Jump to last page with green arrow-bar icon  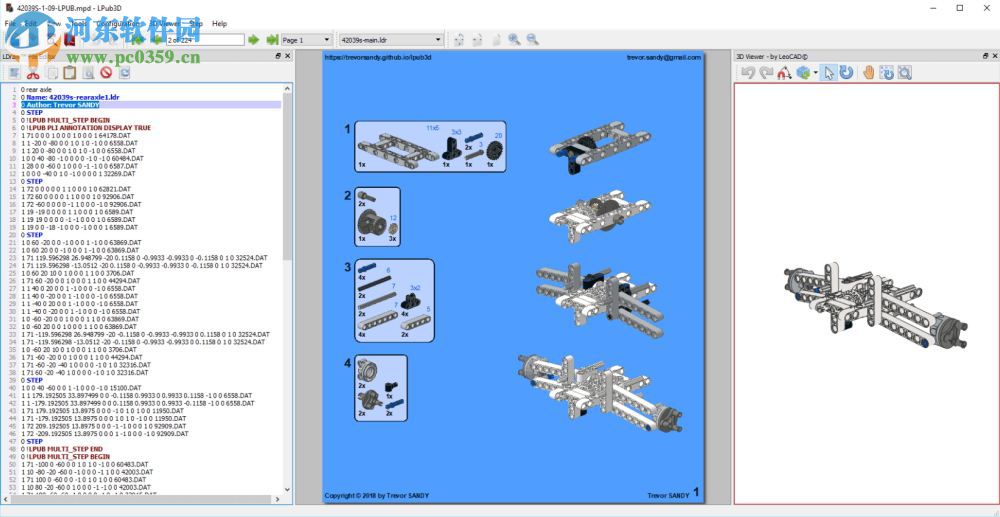pos(272,40)
